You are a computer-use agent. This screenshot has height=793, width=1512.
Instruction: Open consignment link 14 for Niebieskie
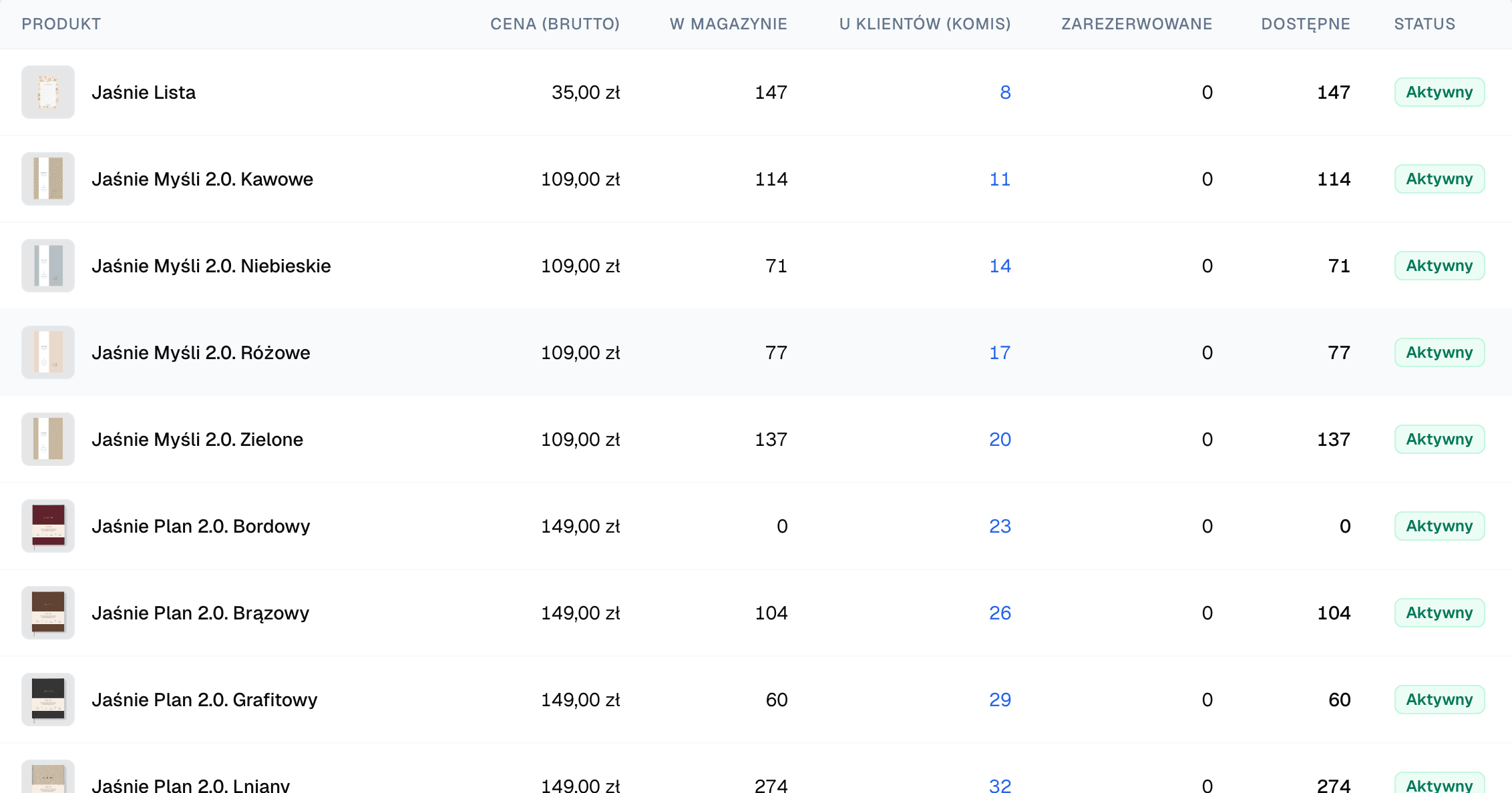click(x=1000, y=266)
